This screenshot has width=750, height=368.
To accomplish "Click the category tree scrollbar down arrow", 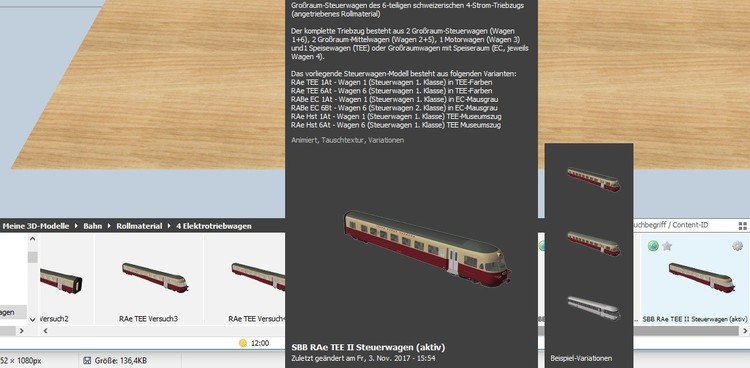I will 32,320.
